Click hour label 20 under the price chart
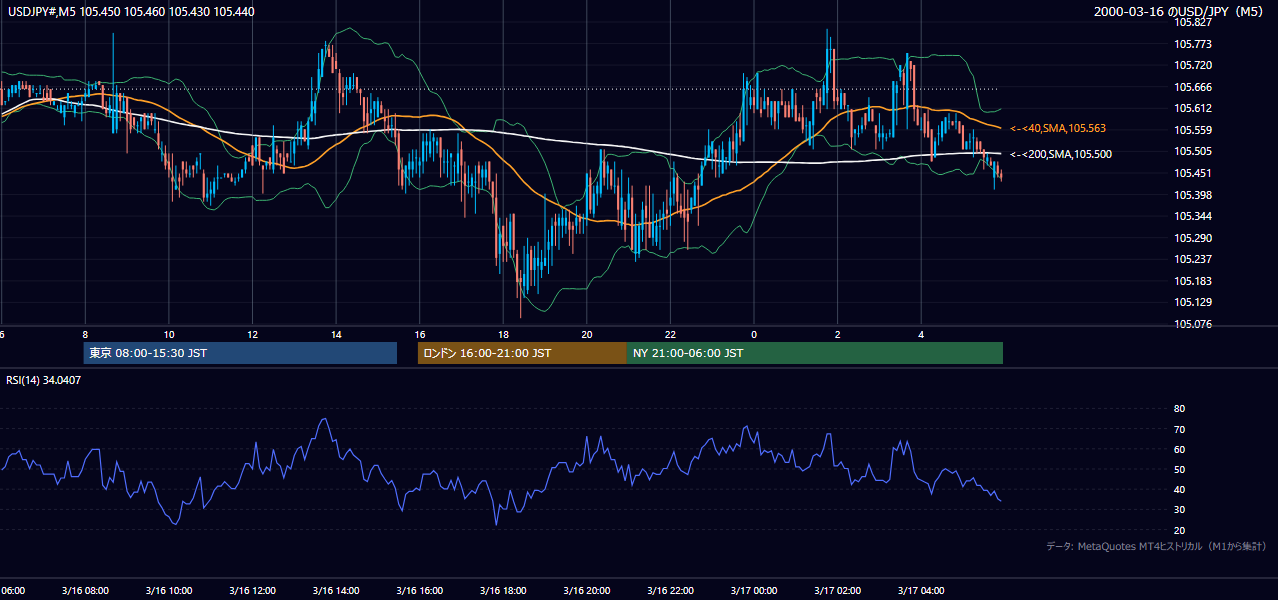 [x=587, y=334]
